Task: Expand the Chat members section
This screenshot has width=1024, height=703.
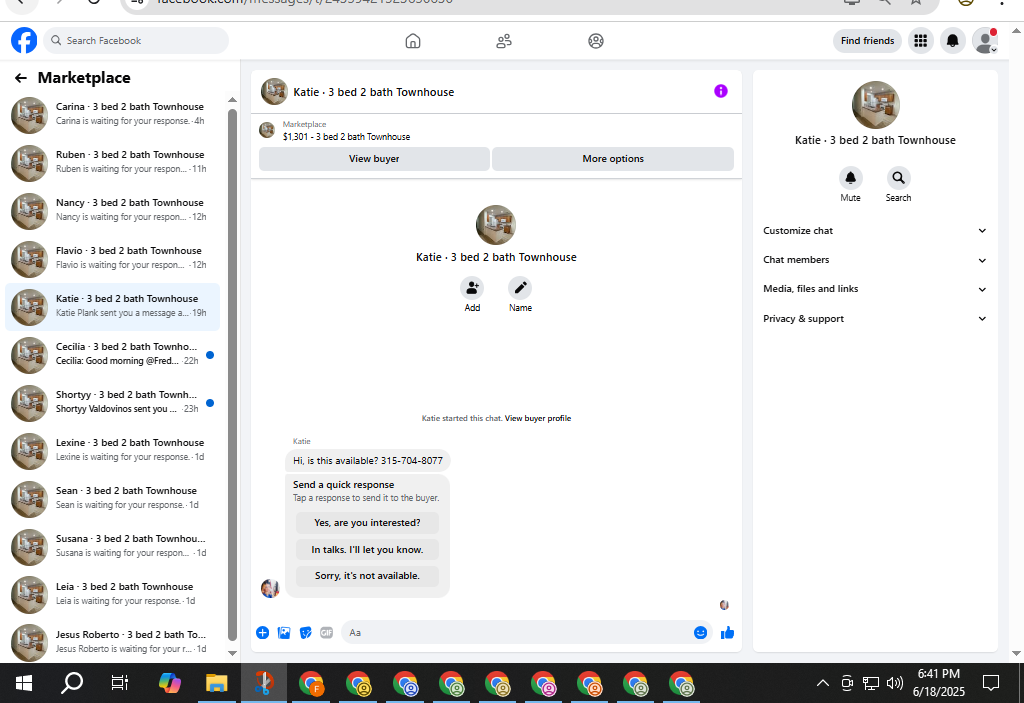Action: [x=874, y=260]
